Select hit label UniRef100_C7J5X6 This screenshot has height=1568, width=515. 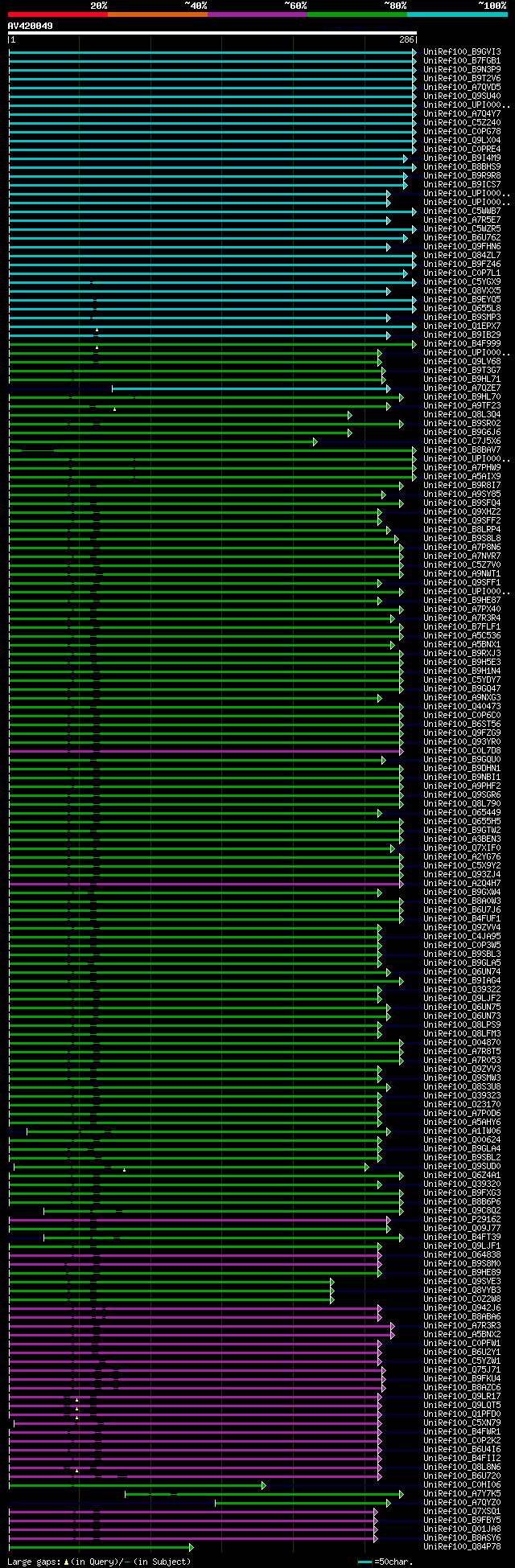coord(462,441)
